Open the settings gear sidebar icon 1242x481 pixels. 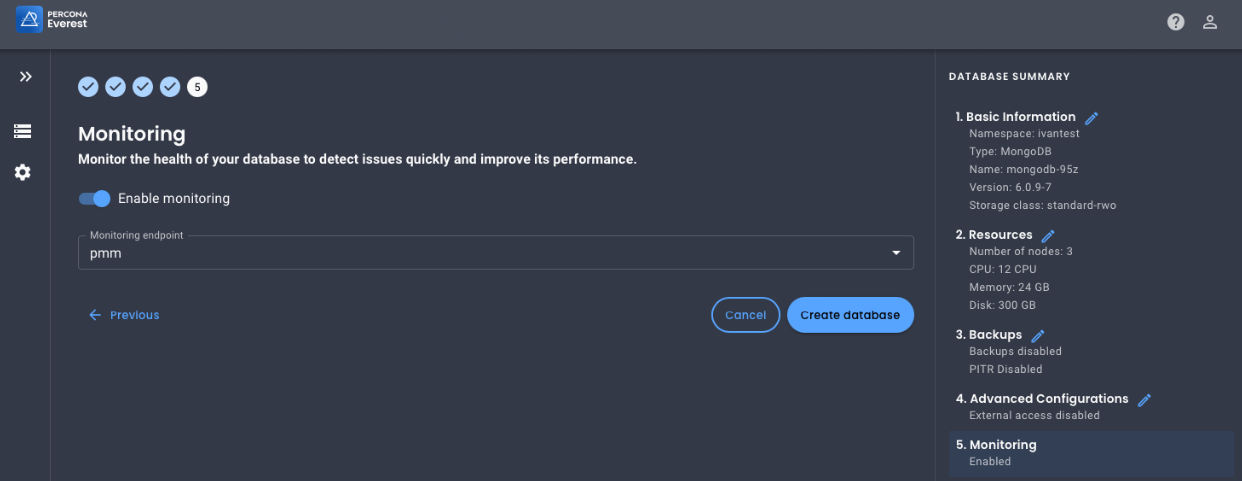pyautogui.click(x=22, y=172)
